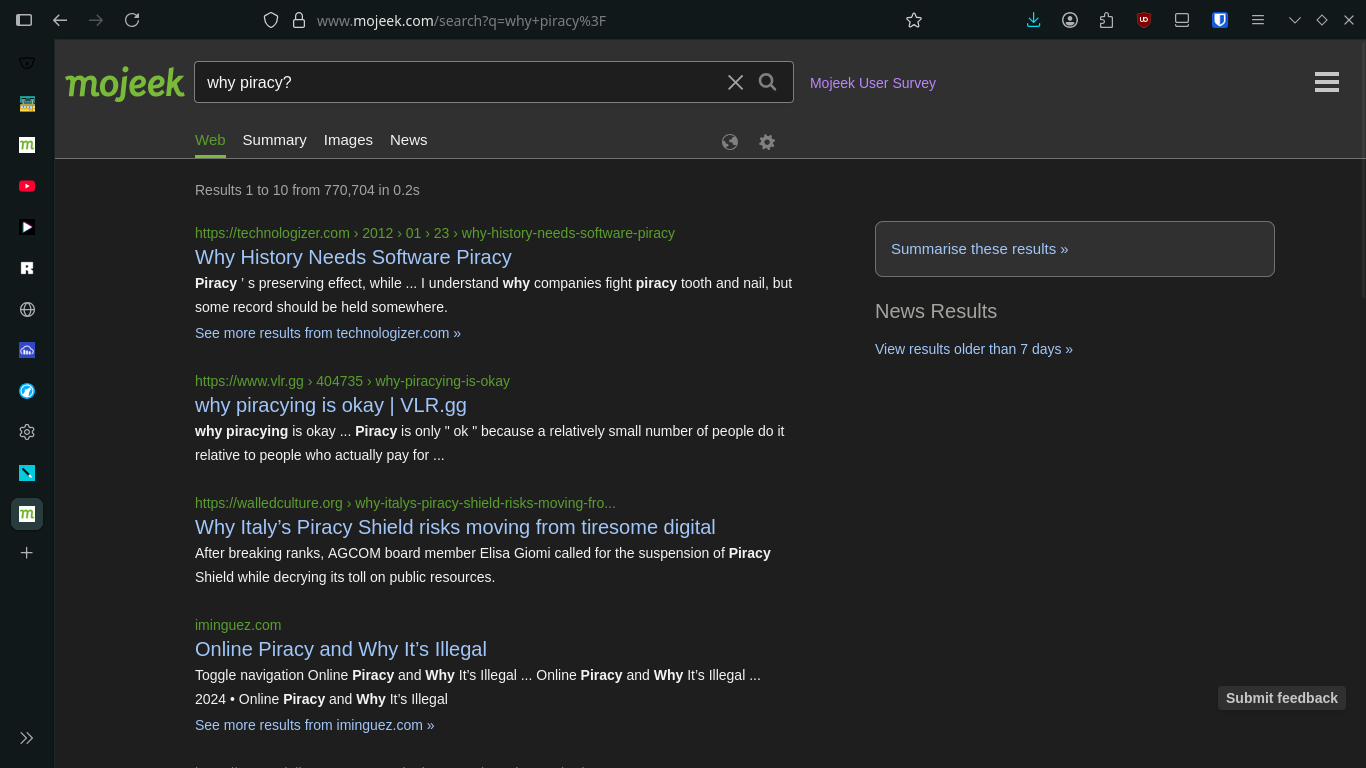Screen dimensions: 1366x768
Task: Open the YouTube sidebar tab
Action: pos(27,186)
